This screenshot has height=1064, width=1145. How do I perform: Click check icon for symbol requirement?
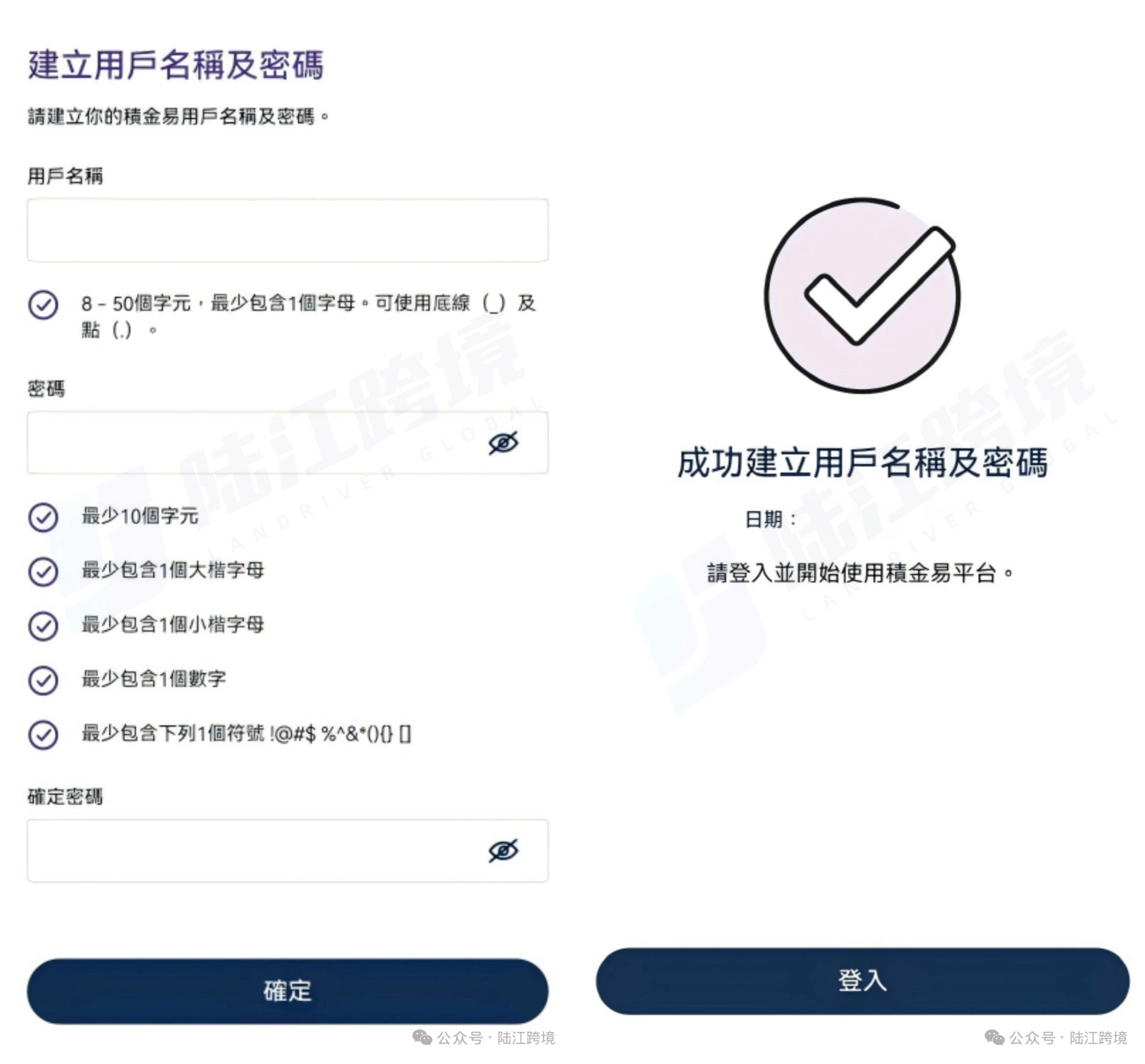click(x=43, y=735)
